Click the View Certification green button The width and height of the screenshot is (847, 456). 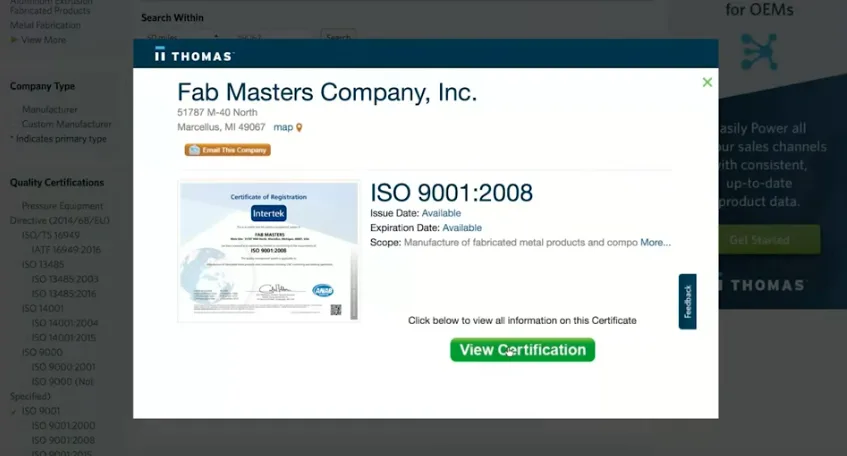tap(522, 350)
